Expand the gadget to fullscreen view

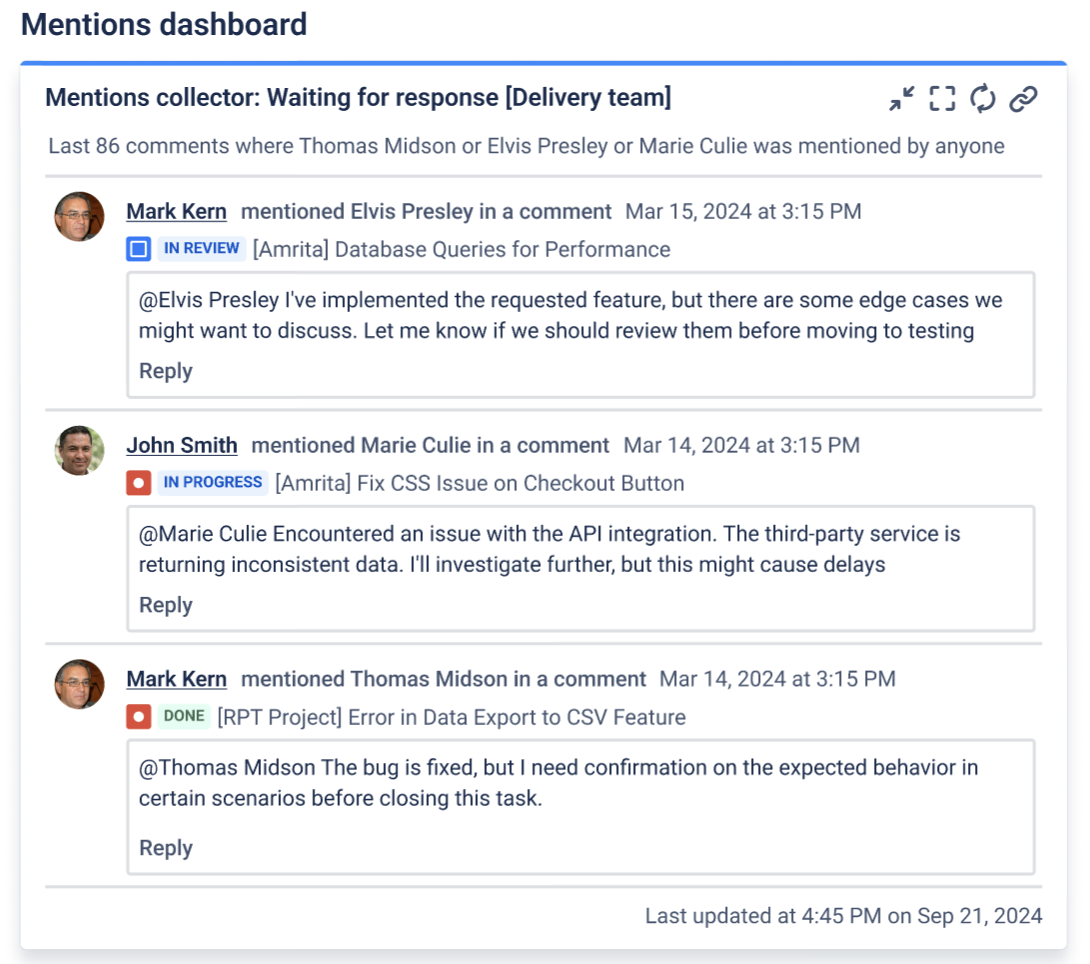[x=942, y=98]
